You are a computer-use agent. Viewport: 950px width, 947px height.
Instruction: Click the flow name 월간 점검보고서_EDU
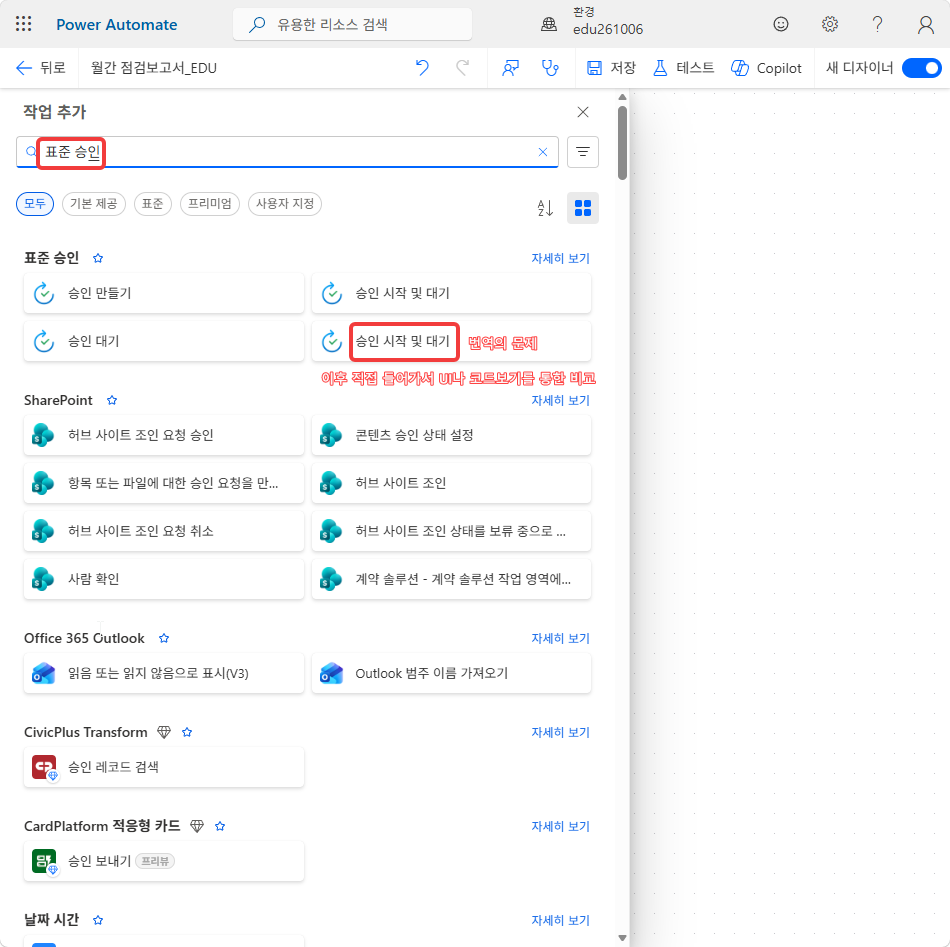click(154, 68)
